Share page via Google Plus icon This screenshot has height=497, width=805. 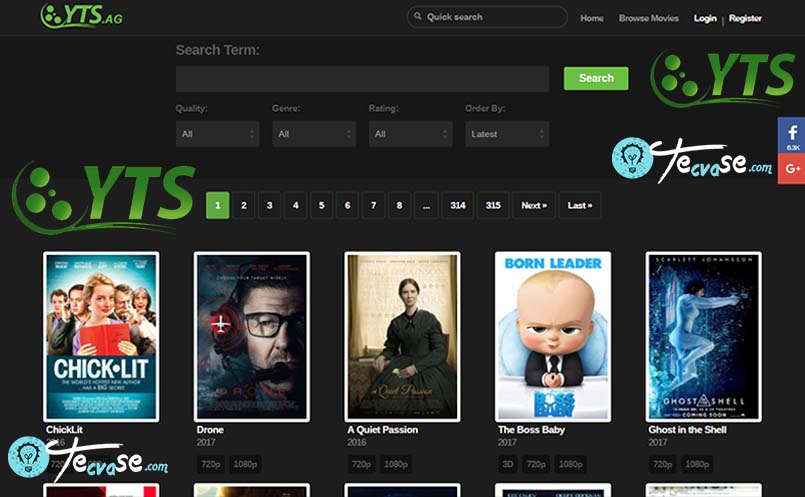[x=792, y=168]
